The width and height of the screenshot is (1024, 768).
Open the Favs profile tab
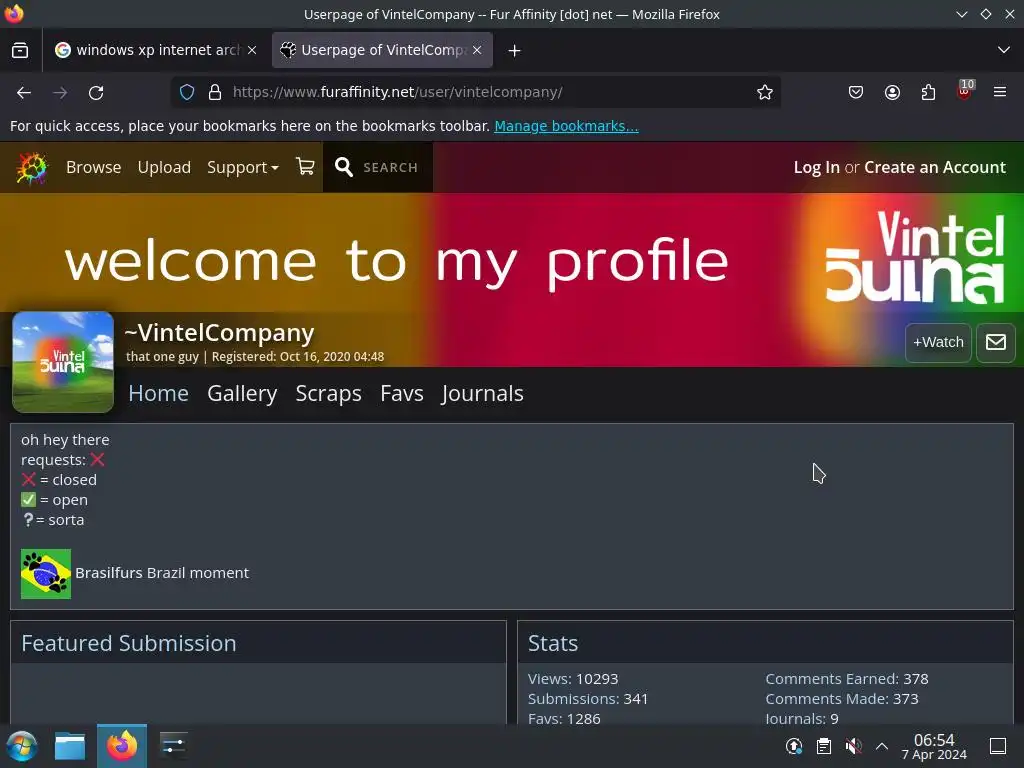[402, 393]
